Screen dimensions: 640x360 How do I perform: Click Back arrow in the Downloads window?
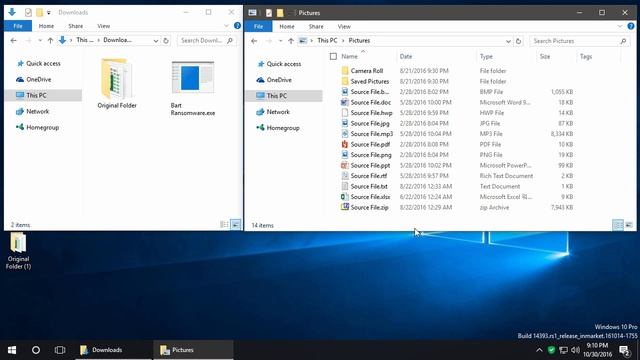(x=13, y=40)
